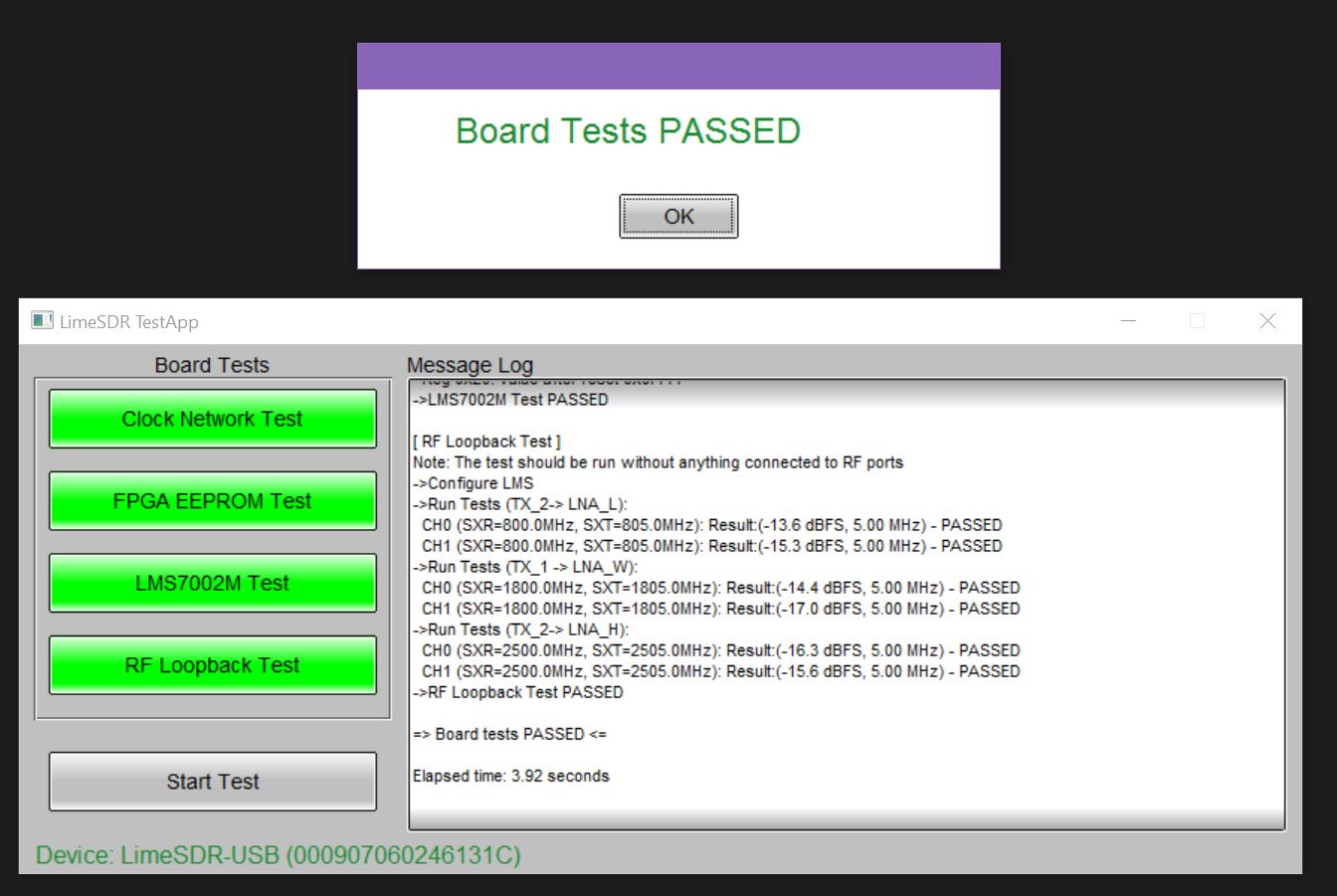Screen dimensions: 1337x896
Task: Minimize the LimeSDR TestApp window
Action: point(1128,321)
